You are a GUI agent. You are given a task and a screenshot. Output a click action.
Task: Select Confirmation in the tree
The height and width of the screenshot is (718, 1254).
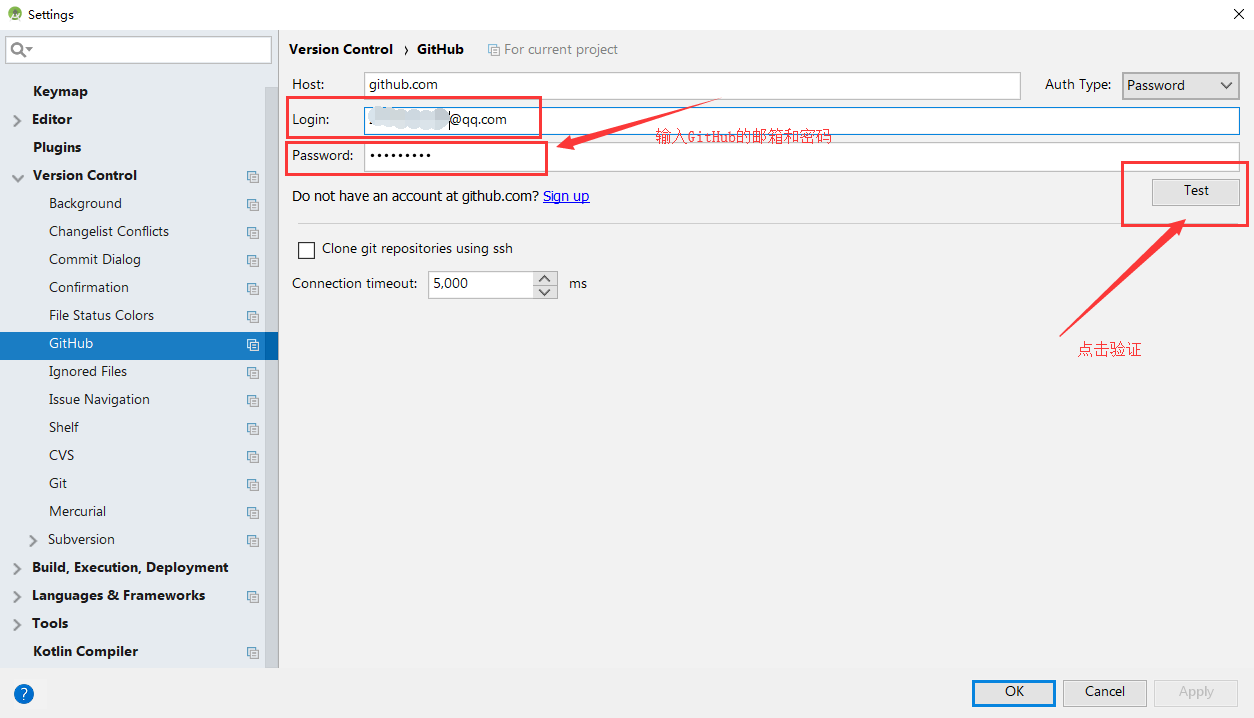pos(89,287)
